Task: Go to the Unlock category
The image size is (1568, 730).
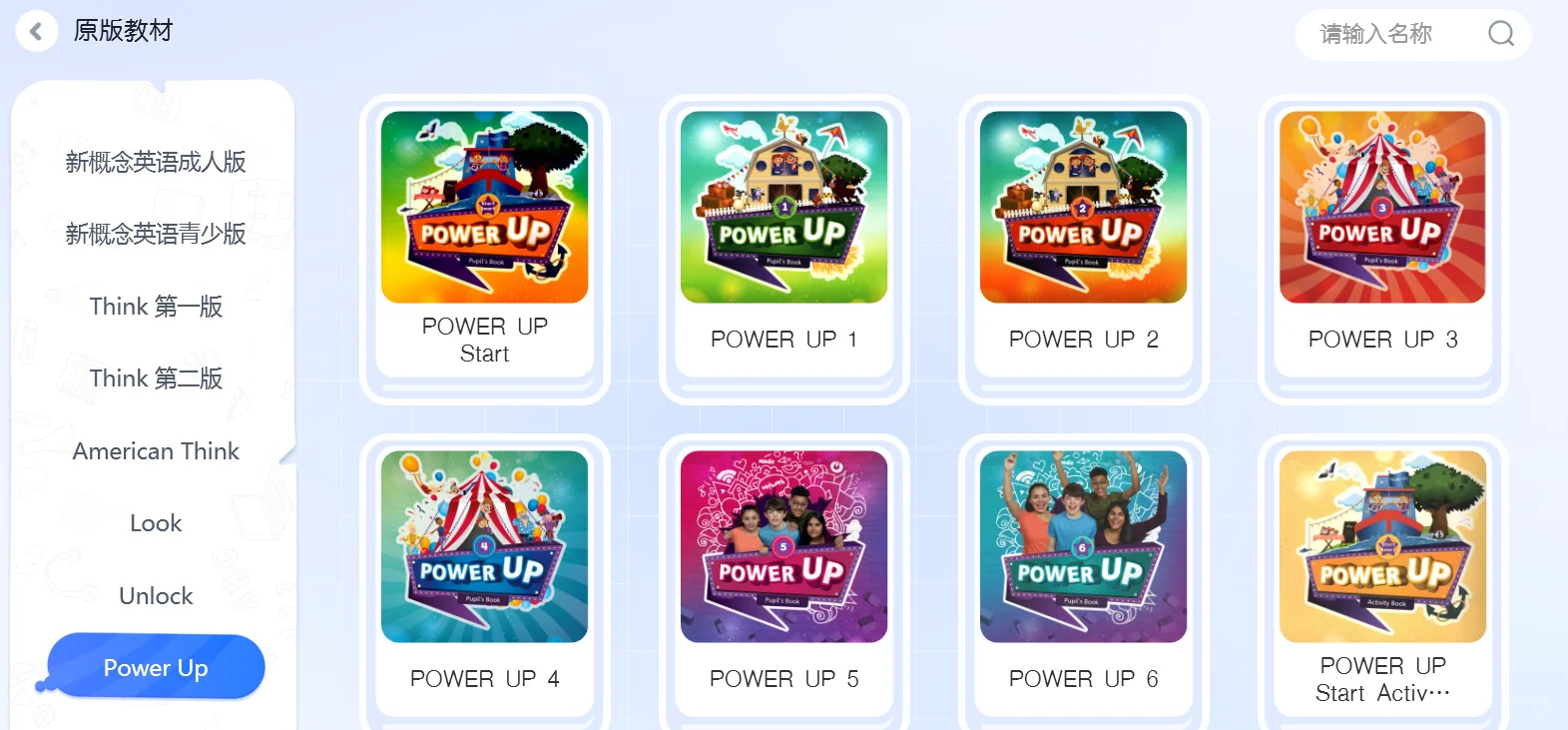Action: pos(156,596)
